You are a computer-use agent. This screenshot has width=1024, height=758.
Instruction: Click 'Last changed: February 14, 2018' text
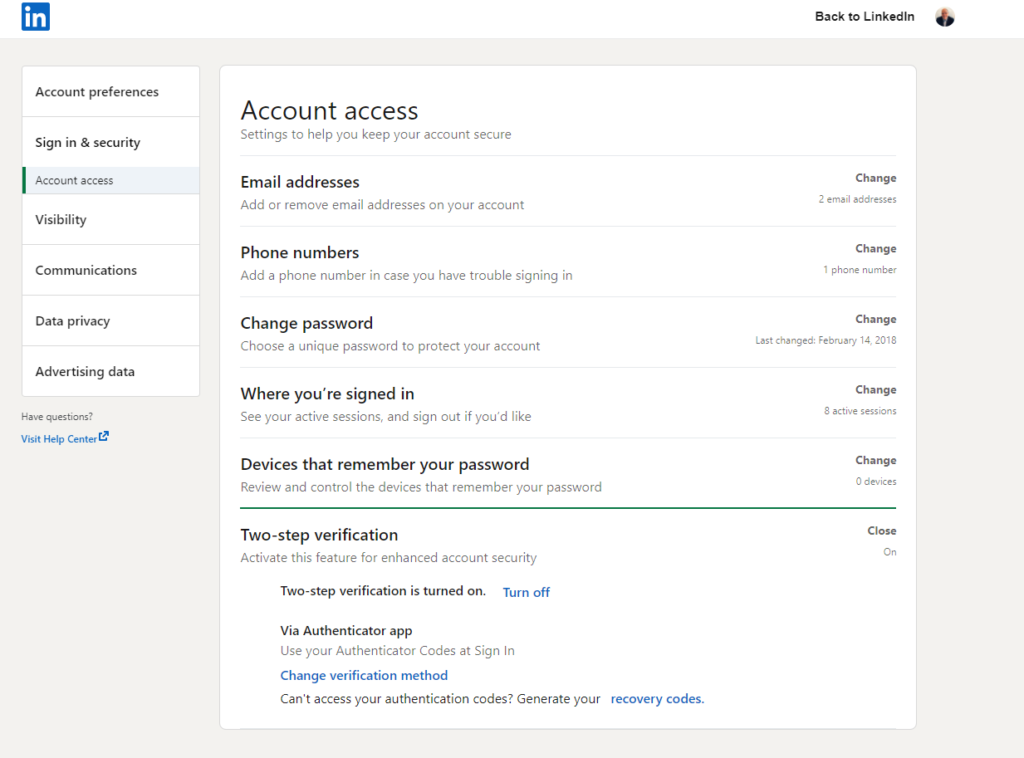point(825,340)
